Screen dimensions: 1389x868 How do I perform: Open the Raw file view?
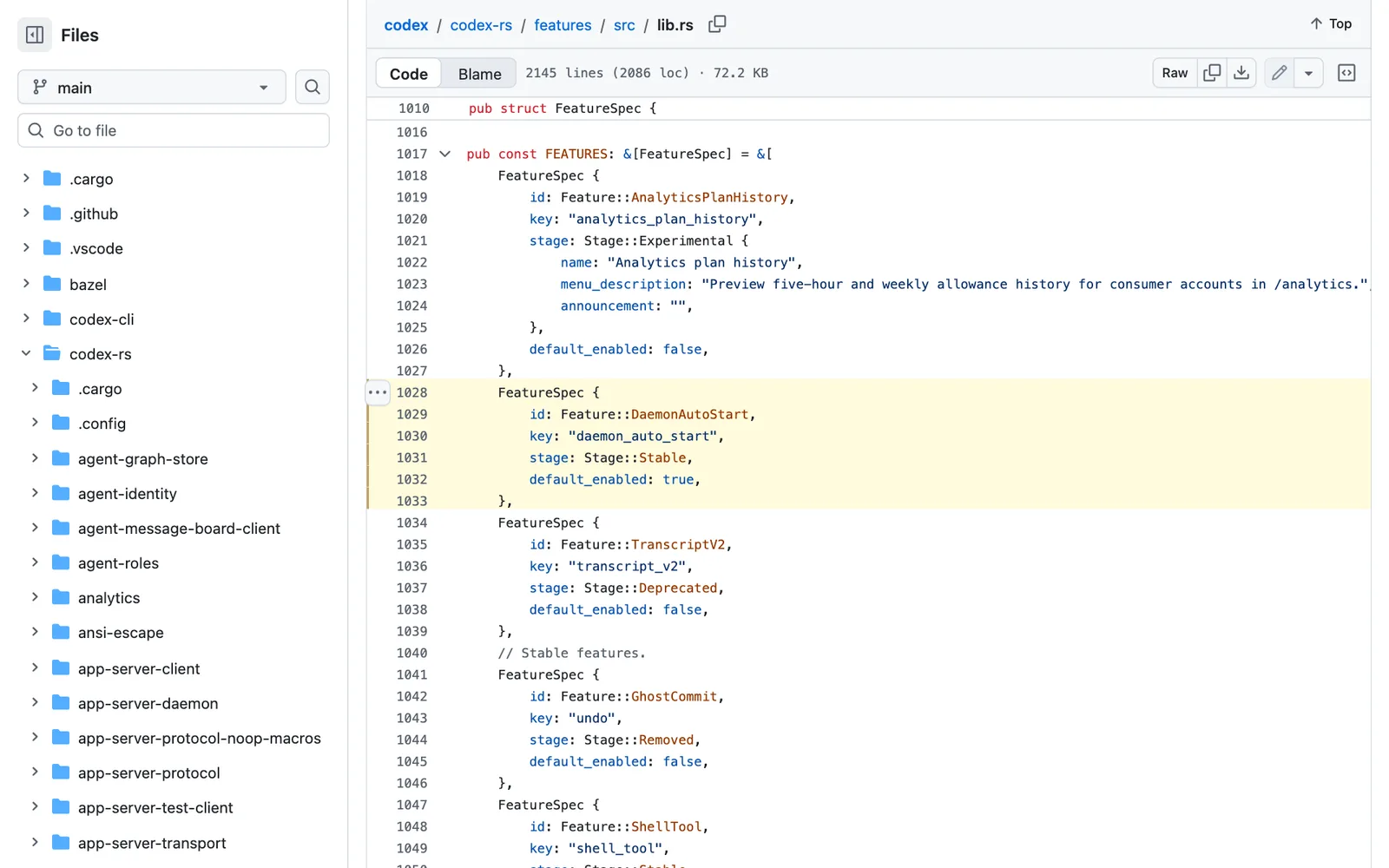point(1175,73)
